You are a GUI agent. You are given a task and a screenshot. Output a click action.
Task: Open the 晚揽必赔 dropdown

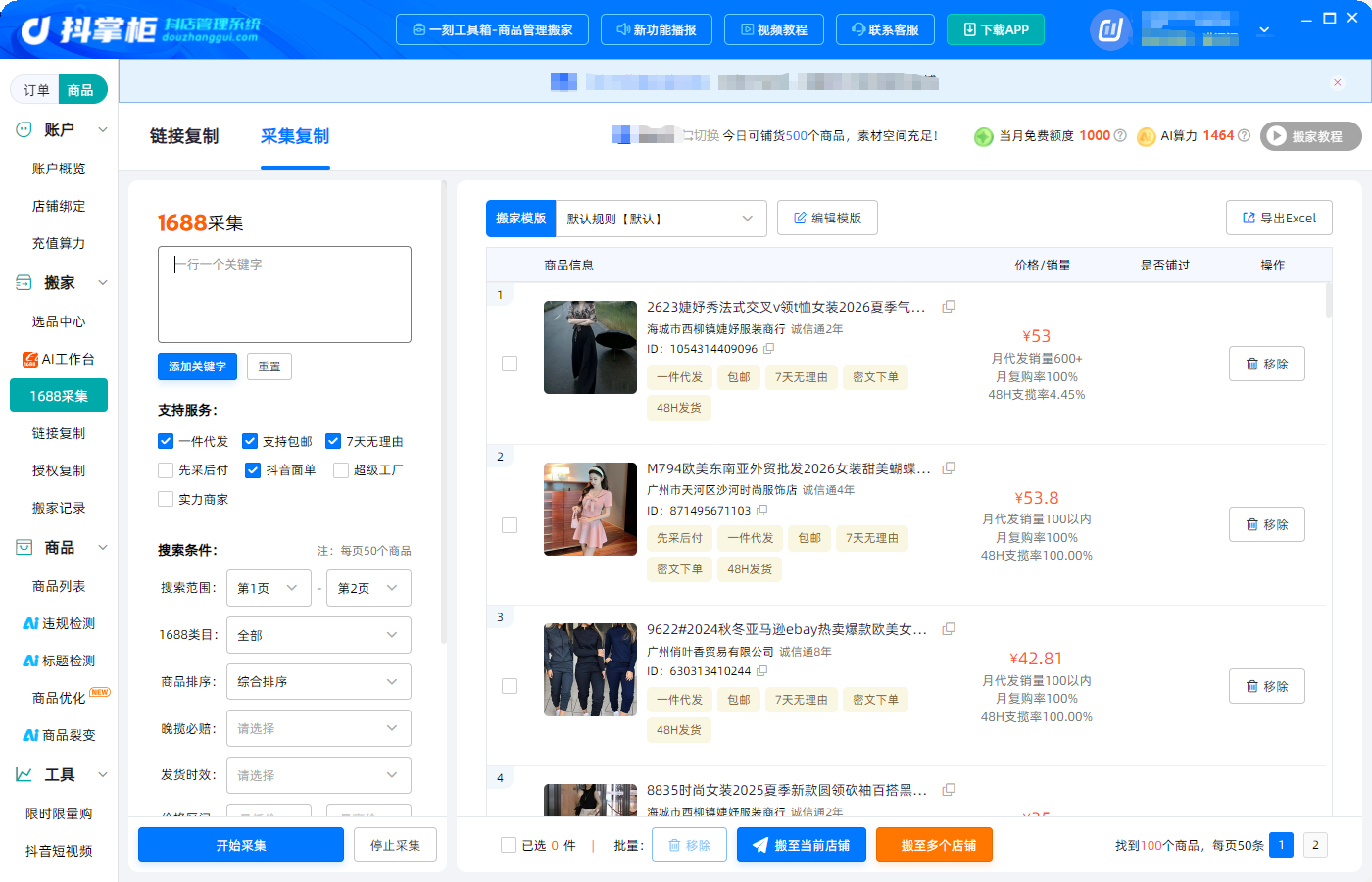(x=318, y=728)
